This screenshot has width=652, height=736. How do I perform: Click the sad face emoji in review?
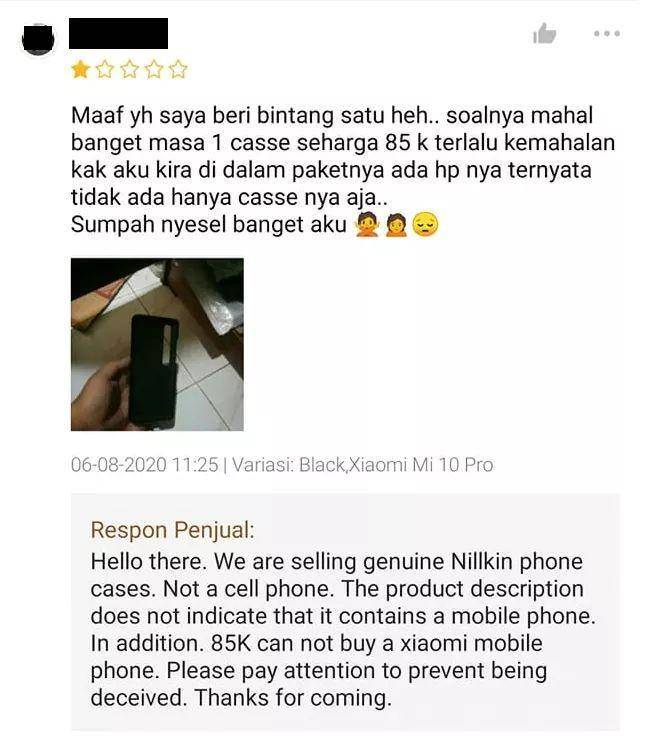click(x=425, y=224)
